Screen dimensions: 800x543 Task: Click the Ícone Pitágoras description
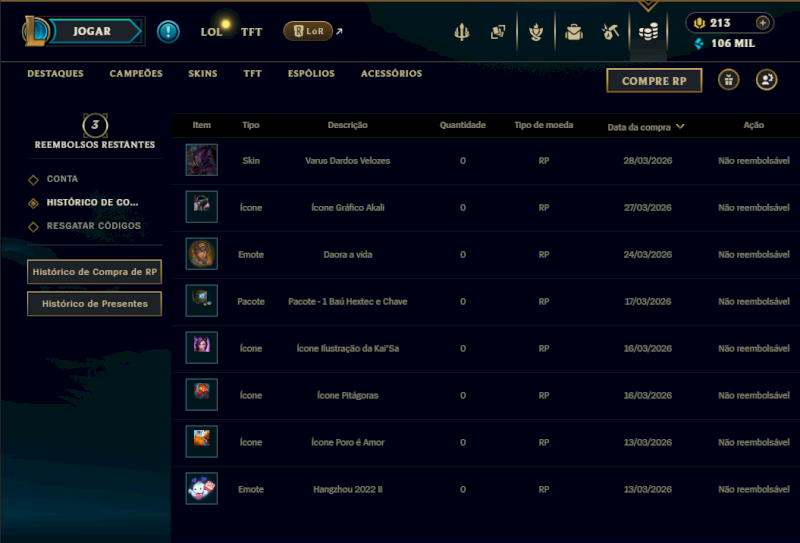347,396
